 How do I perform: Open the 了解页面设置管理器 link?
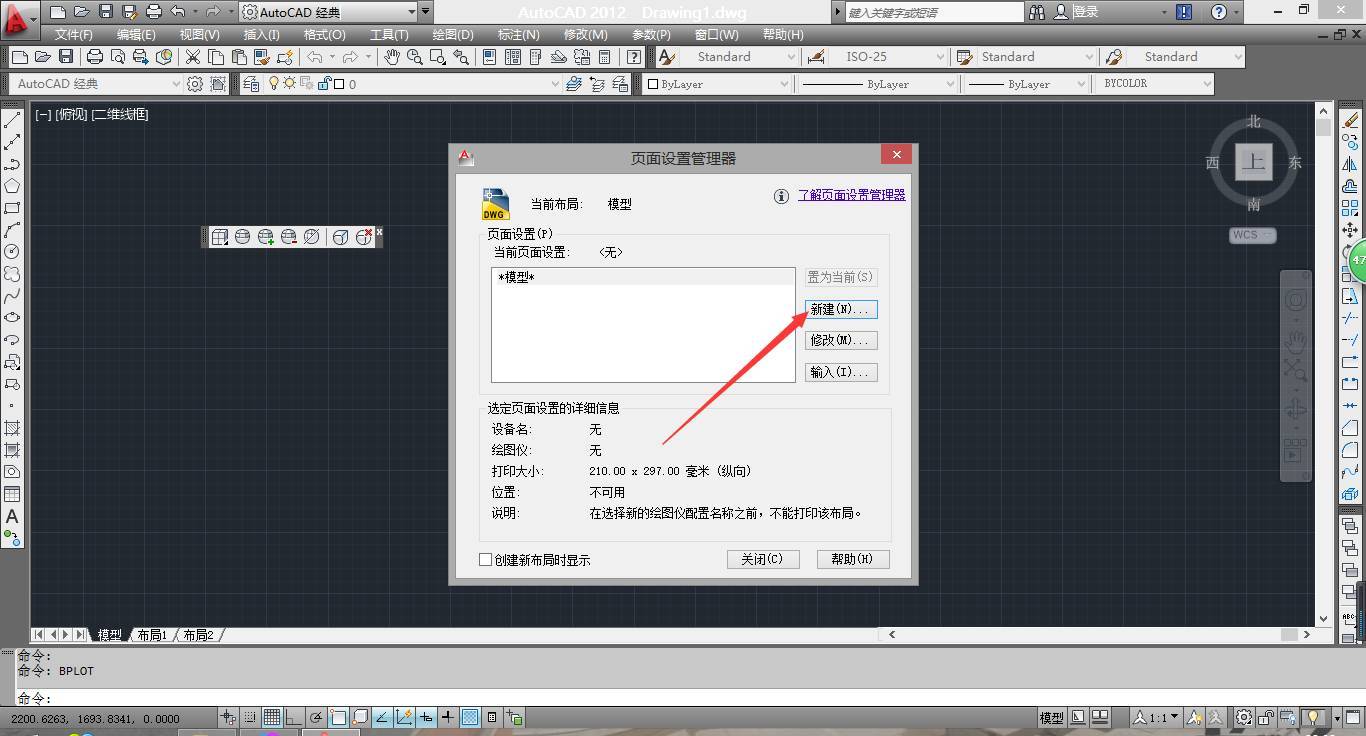point(851,195)
